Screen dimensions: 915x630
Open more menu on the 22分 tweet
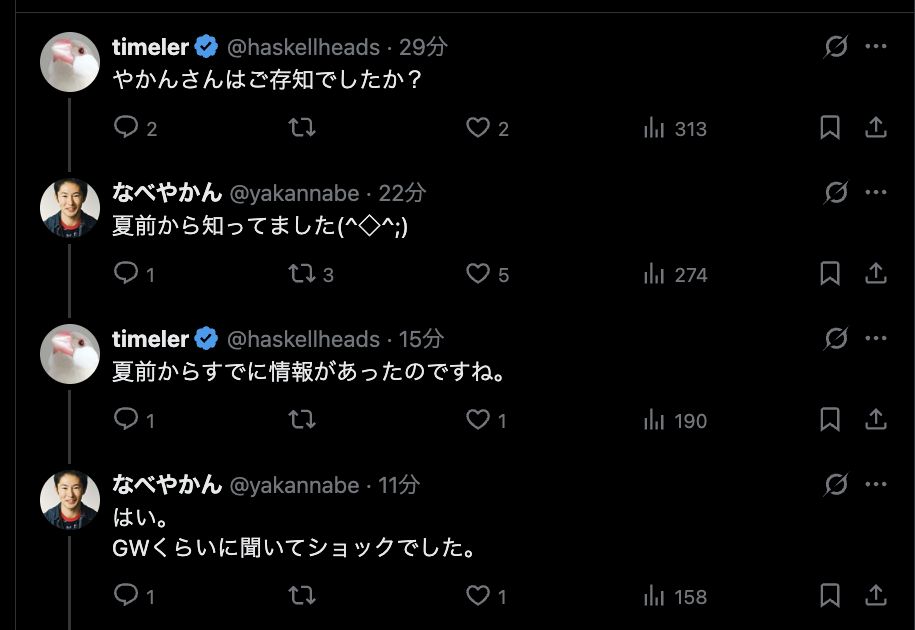pyautogui.click(x=876, y=193)
